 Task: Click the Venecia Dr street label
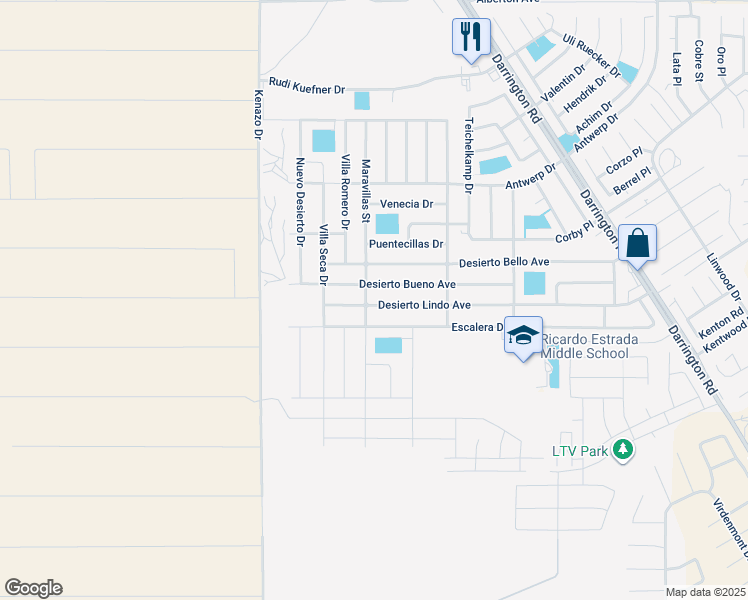coord(407,203)
